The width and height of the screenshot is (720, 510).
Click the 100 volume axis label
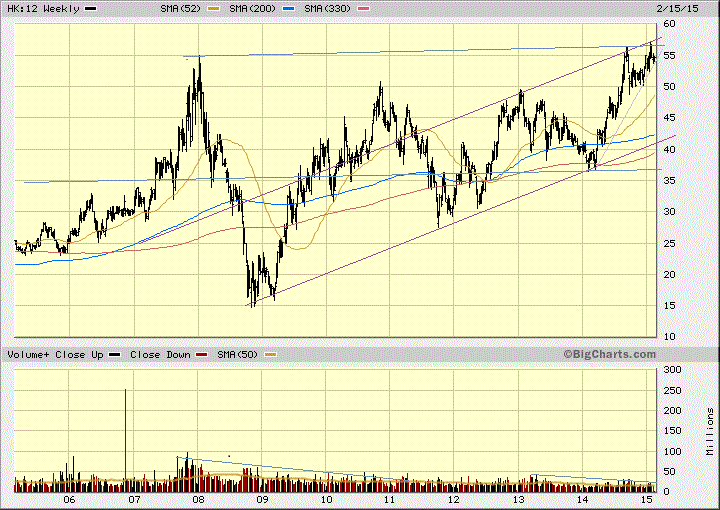click(673, 452)
